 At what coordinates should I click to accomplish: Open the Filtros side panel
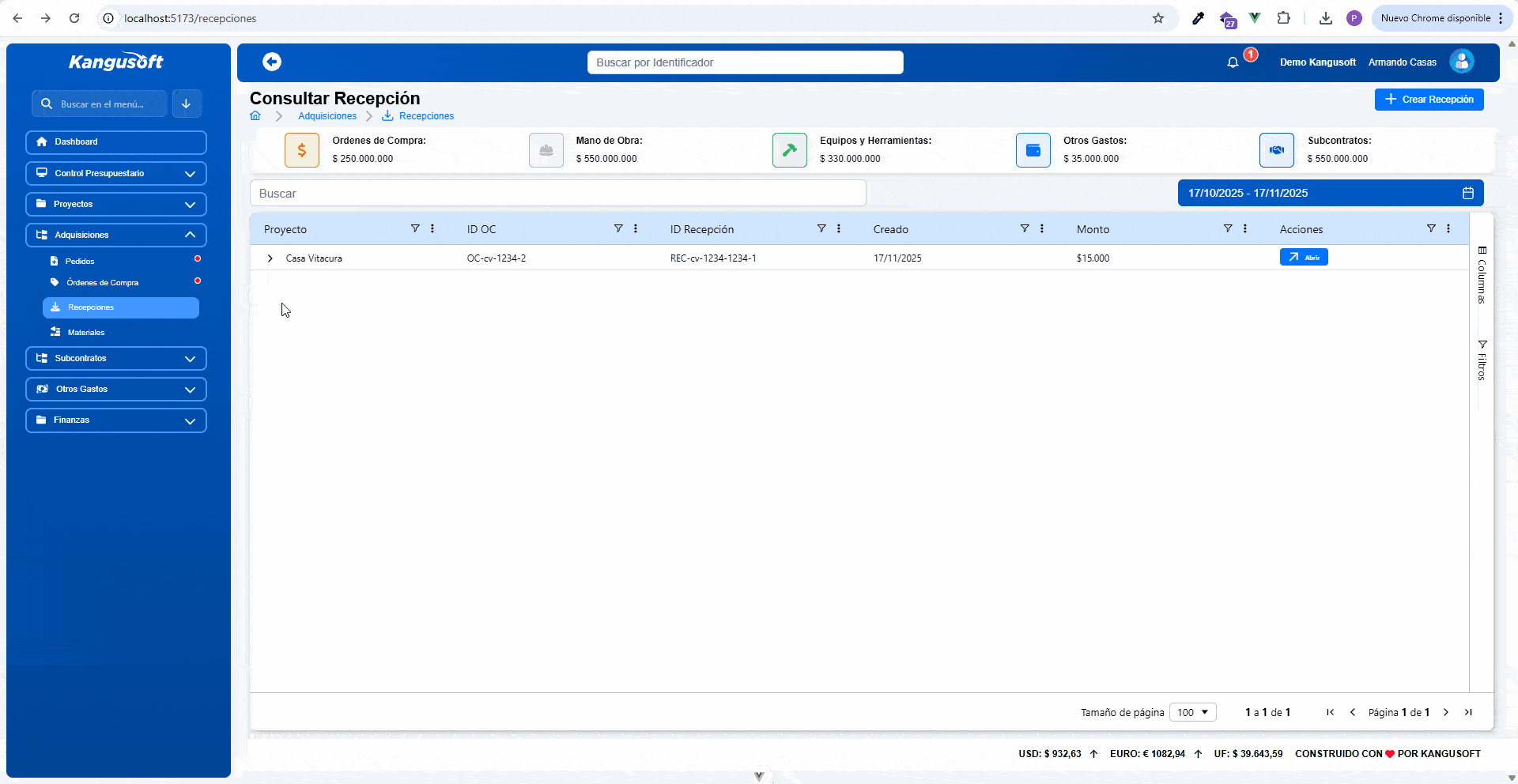point(1482,360)
